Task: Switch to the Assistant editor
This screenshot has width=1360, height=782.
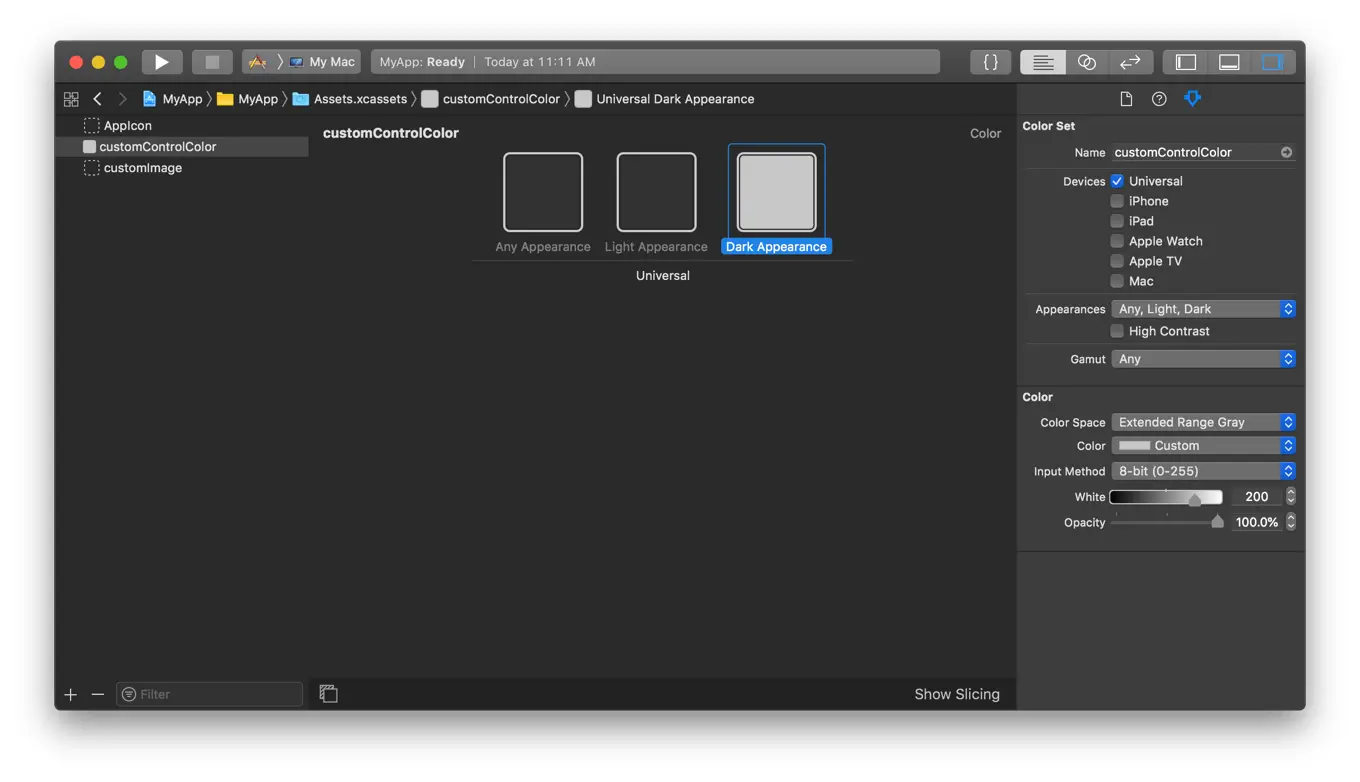Action: click(x=1087, y=62)
